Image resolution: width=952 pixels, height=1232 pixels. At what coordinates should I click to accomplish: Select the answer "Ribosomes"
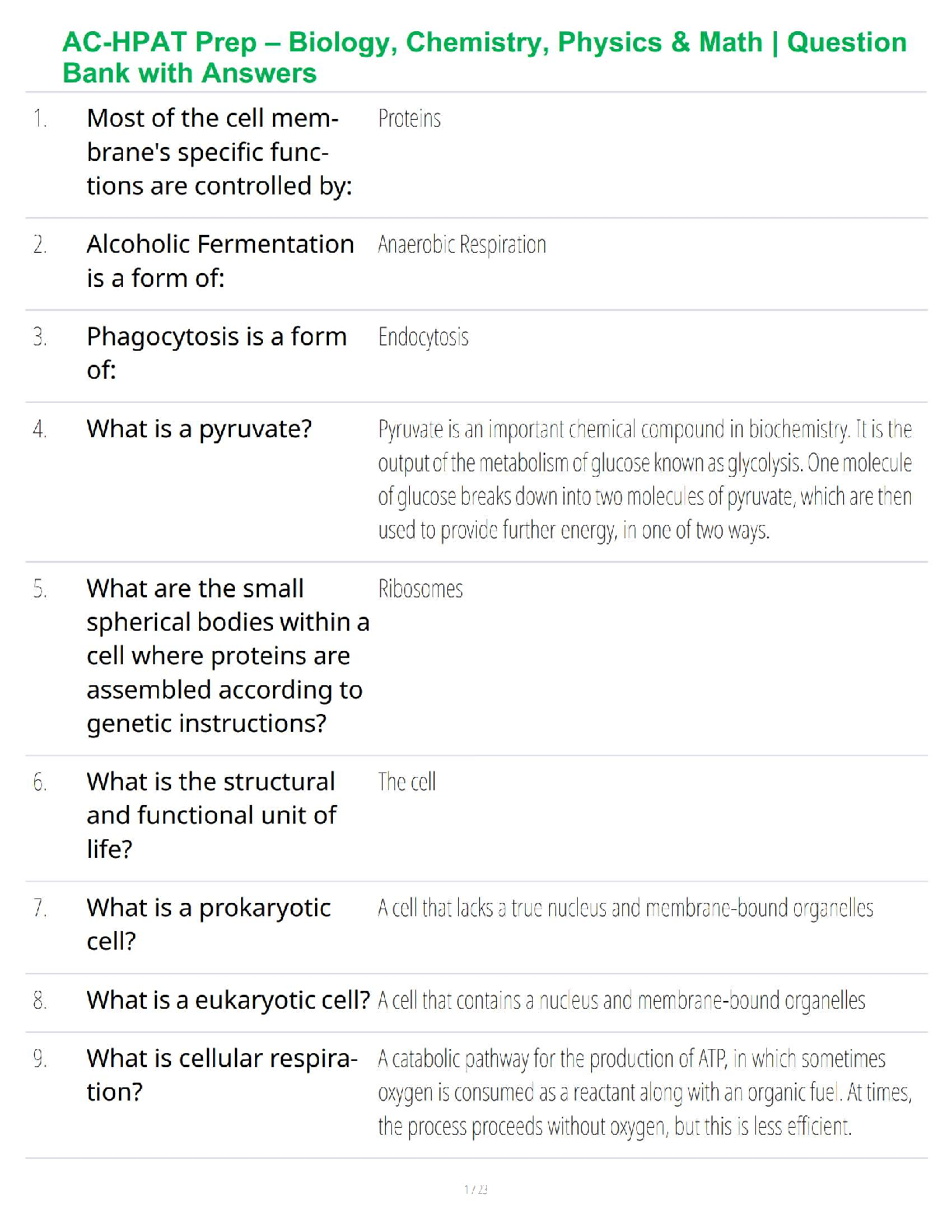pyautogui.click(x=420, y=589)
